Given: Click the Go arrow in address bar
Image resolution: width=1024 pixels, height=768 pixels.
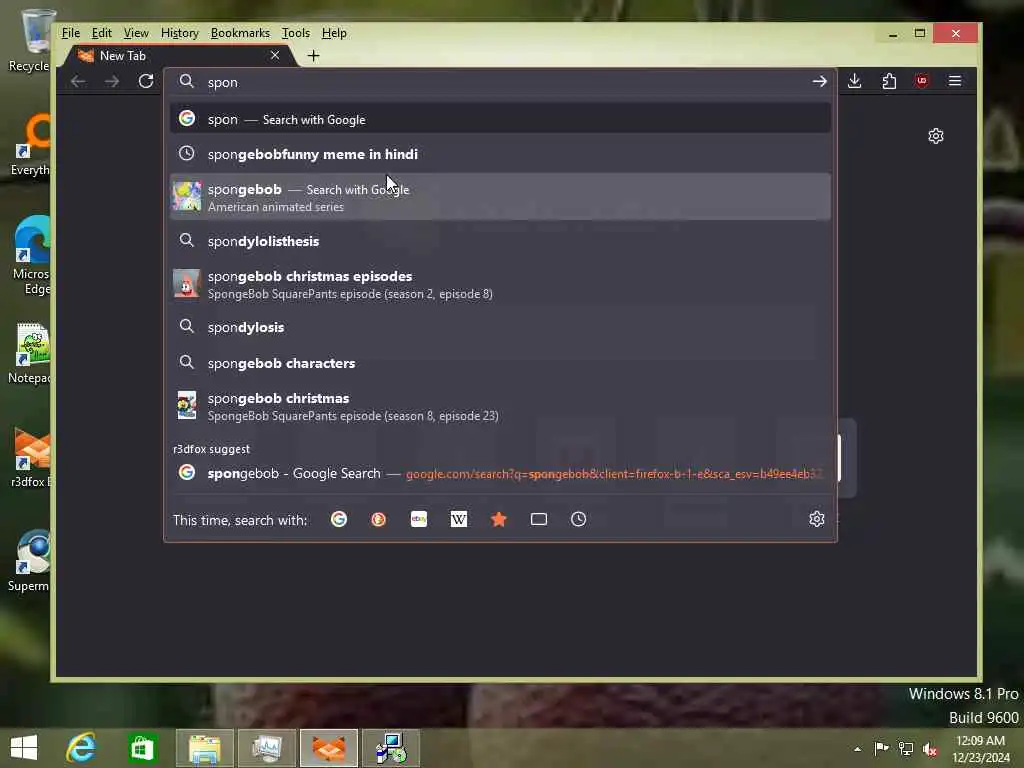Looking at the screenshot, I should (x=819, y=81).
